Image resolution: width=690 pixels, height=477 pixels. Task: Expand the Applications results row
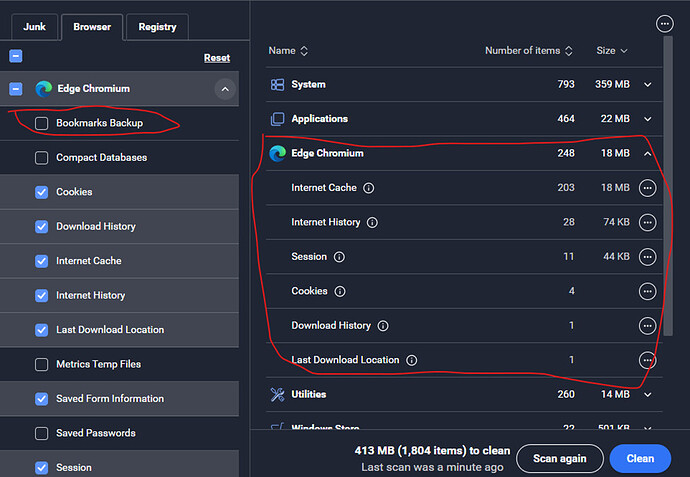647,119
